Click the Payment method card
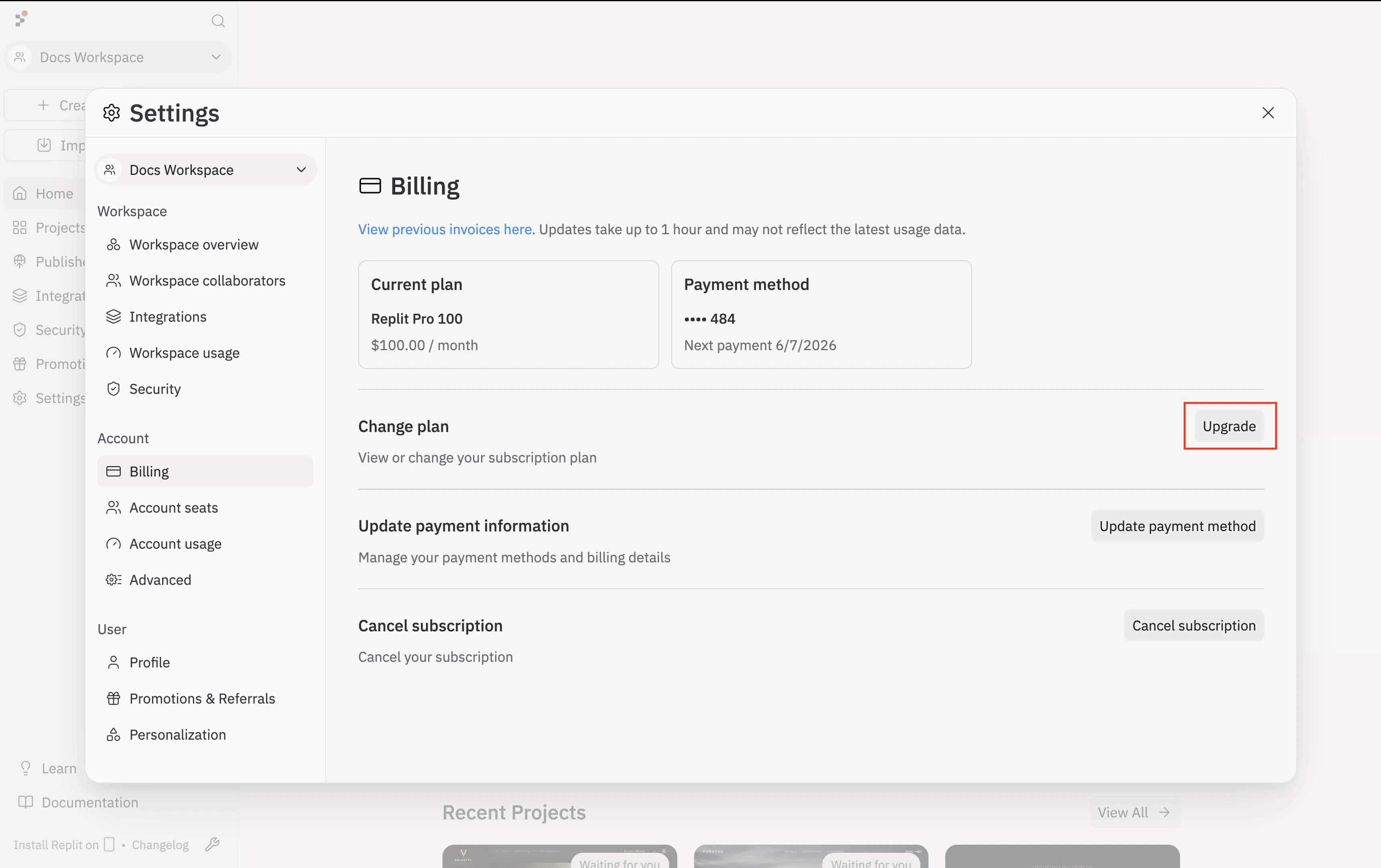 tap(821, 315)
